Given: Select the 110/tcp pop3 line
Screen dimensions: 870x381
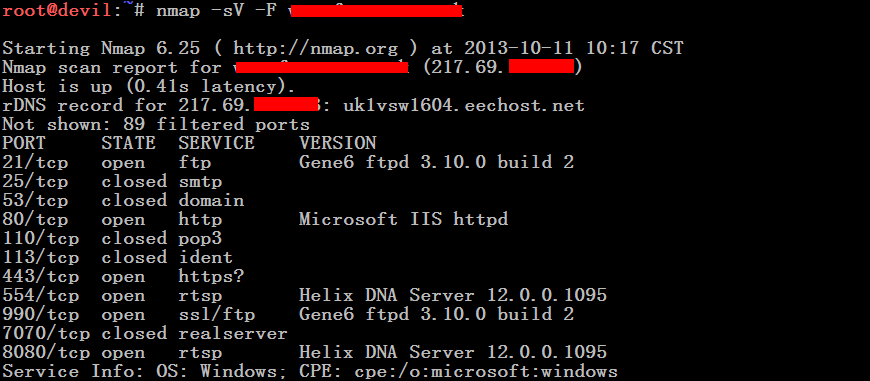Looking at the screenshot, I should (x=112, y=238).
